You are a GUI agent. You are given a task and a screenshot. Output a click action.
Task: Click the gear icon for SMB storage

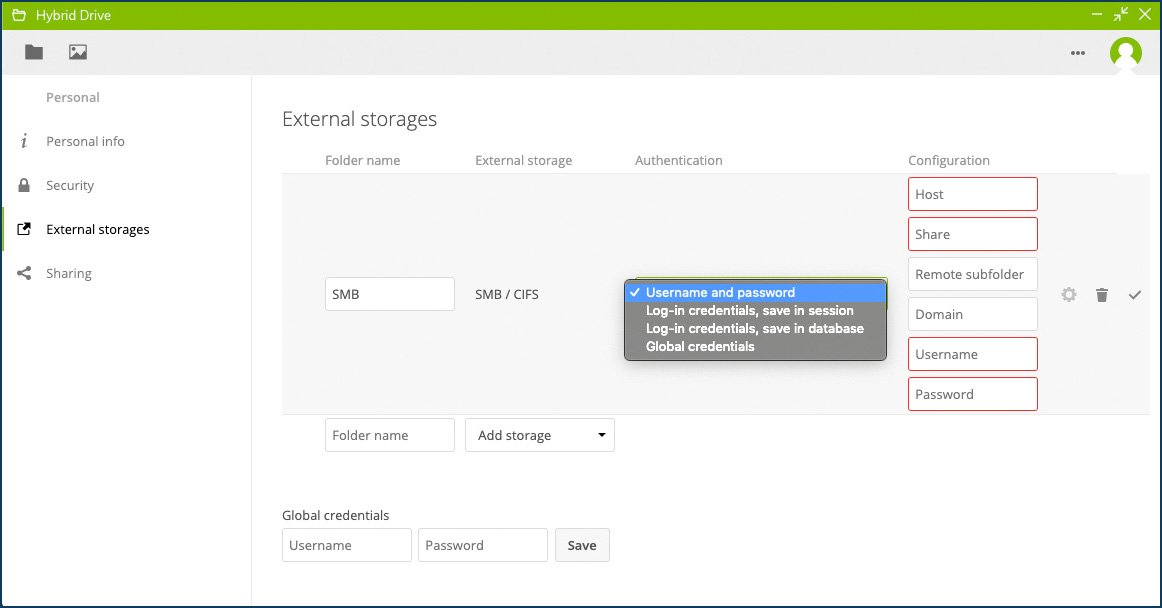click(1069, 295)
